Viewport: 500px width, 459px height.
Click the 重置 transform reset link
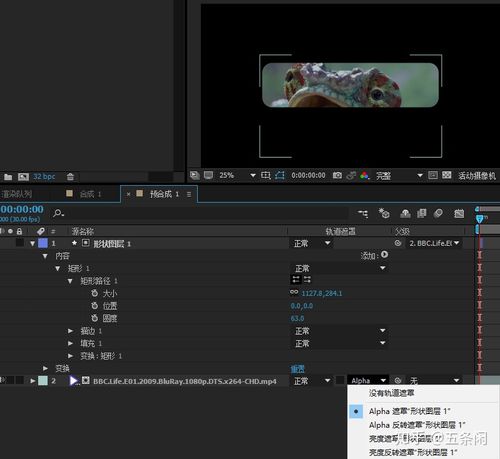[297, 369]
